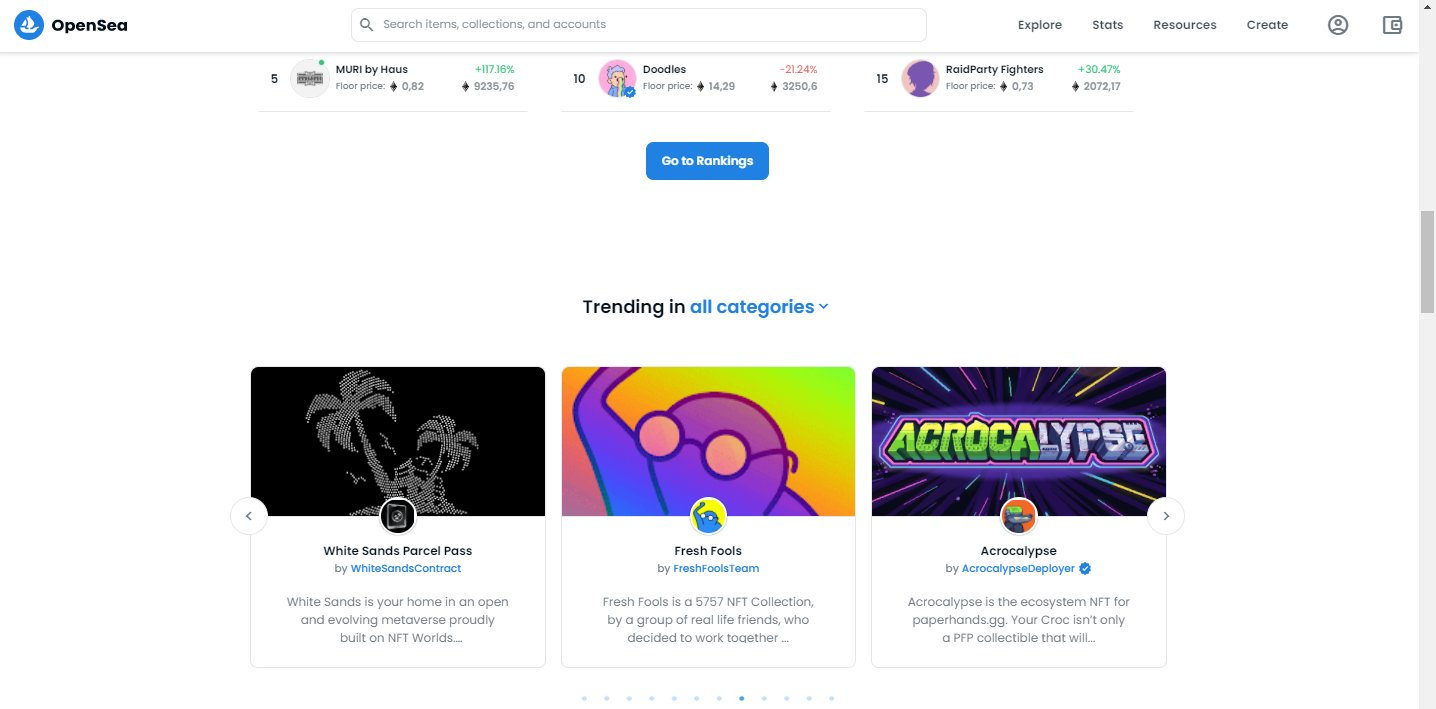Open the Resources menu
Viewport: 1436px width, 709px height.
tap(1185, 25)
